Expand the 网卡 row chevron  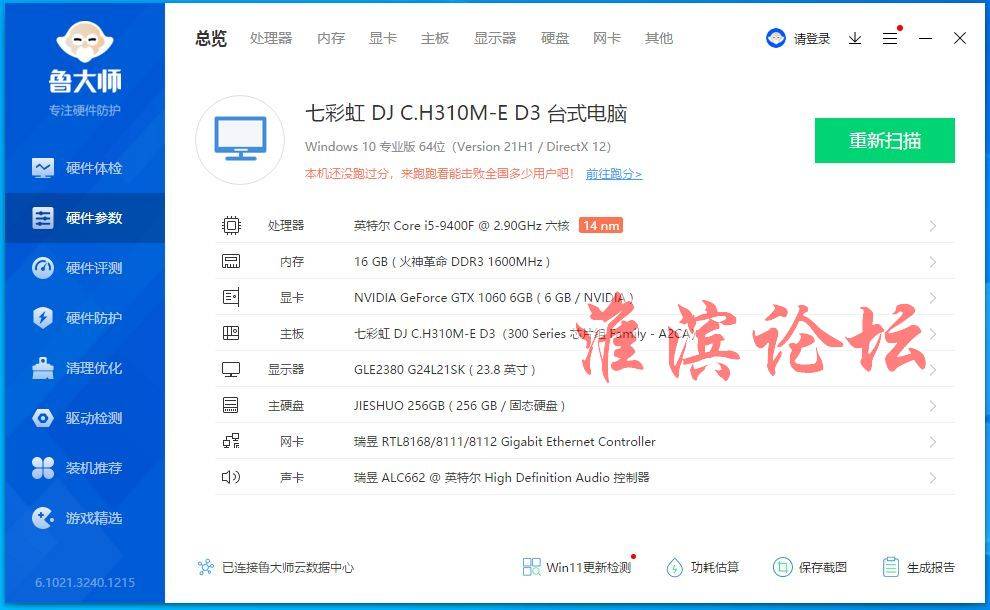coord(933,442)
